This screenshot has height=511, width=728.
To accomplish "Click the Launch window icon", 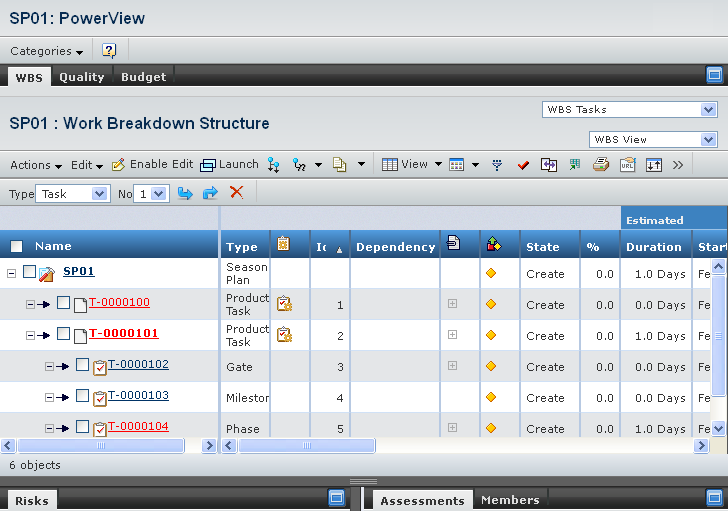I will [208, 165].
